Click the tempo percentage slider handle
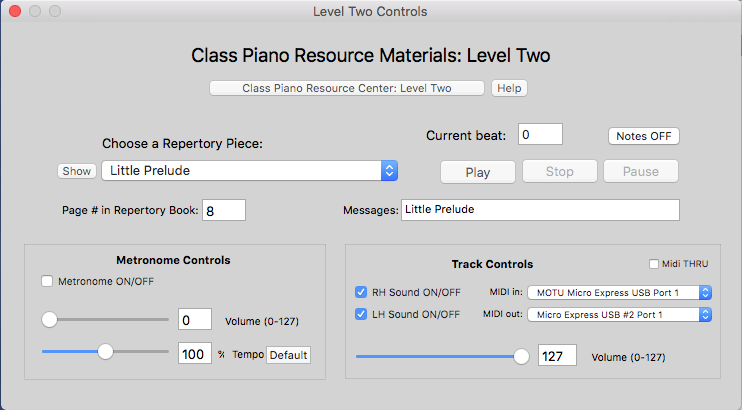The image size is (742, 410). tap(105, 351)
